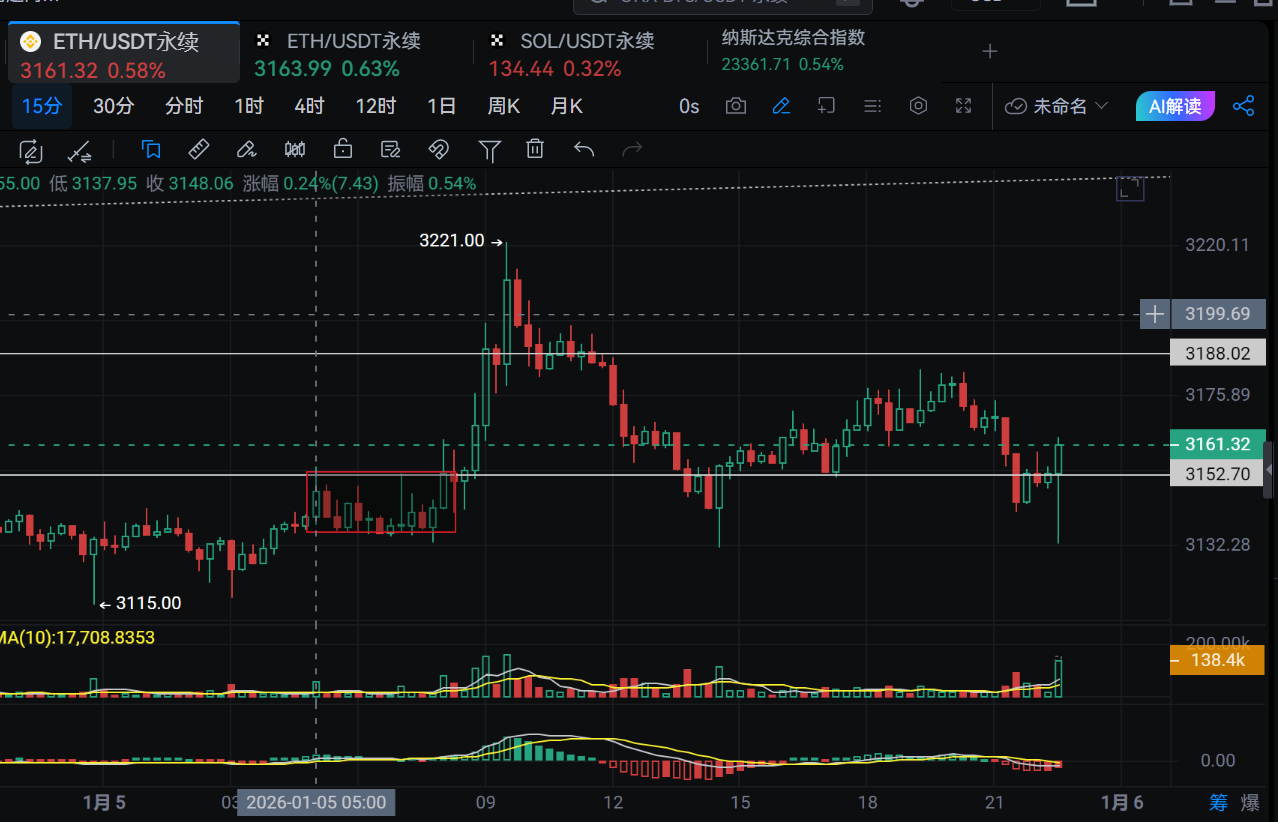Select the ruler measurement tool

[x=199, y=150]
